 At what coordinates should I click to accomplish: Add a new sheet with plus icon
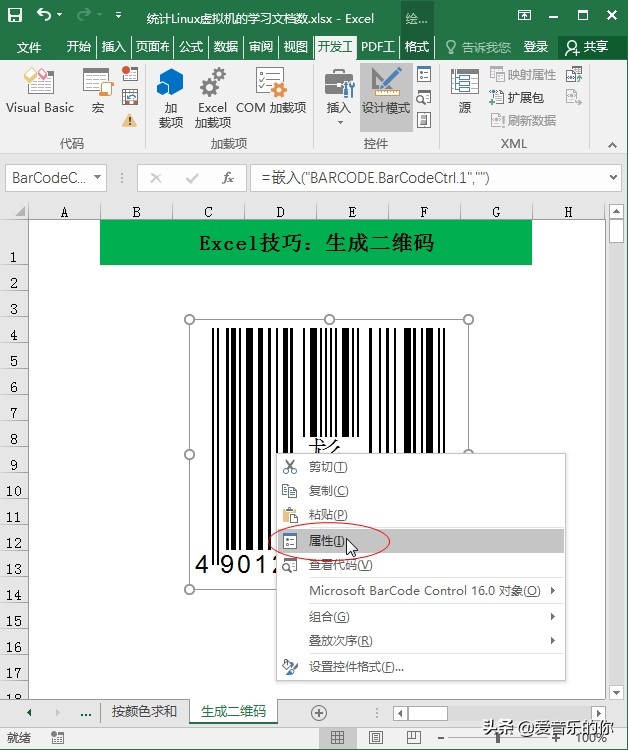319,713
